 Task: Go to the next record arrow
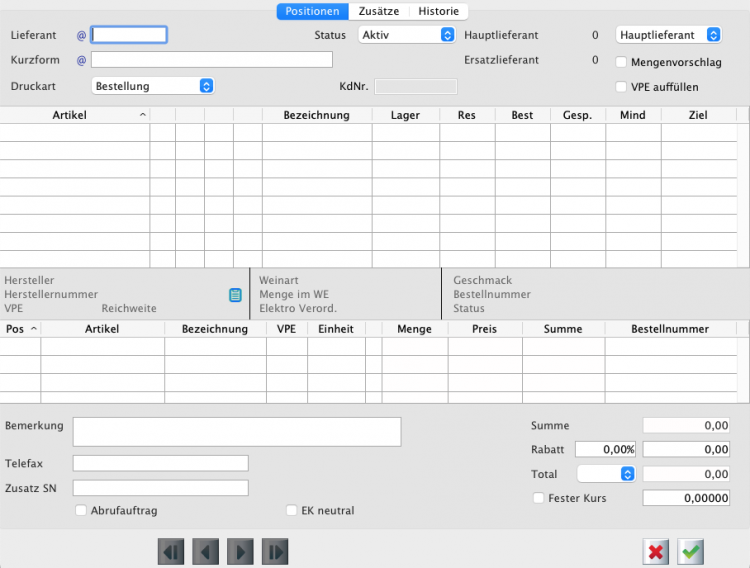tap(240, 552)
